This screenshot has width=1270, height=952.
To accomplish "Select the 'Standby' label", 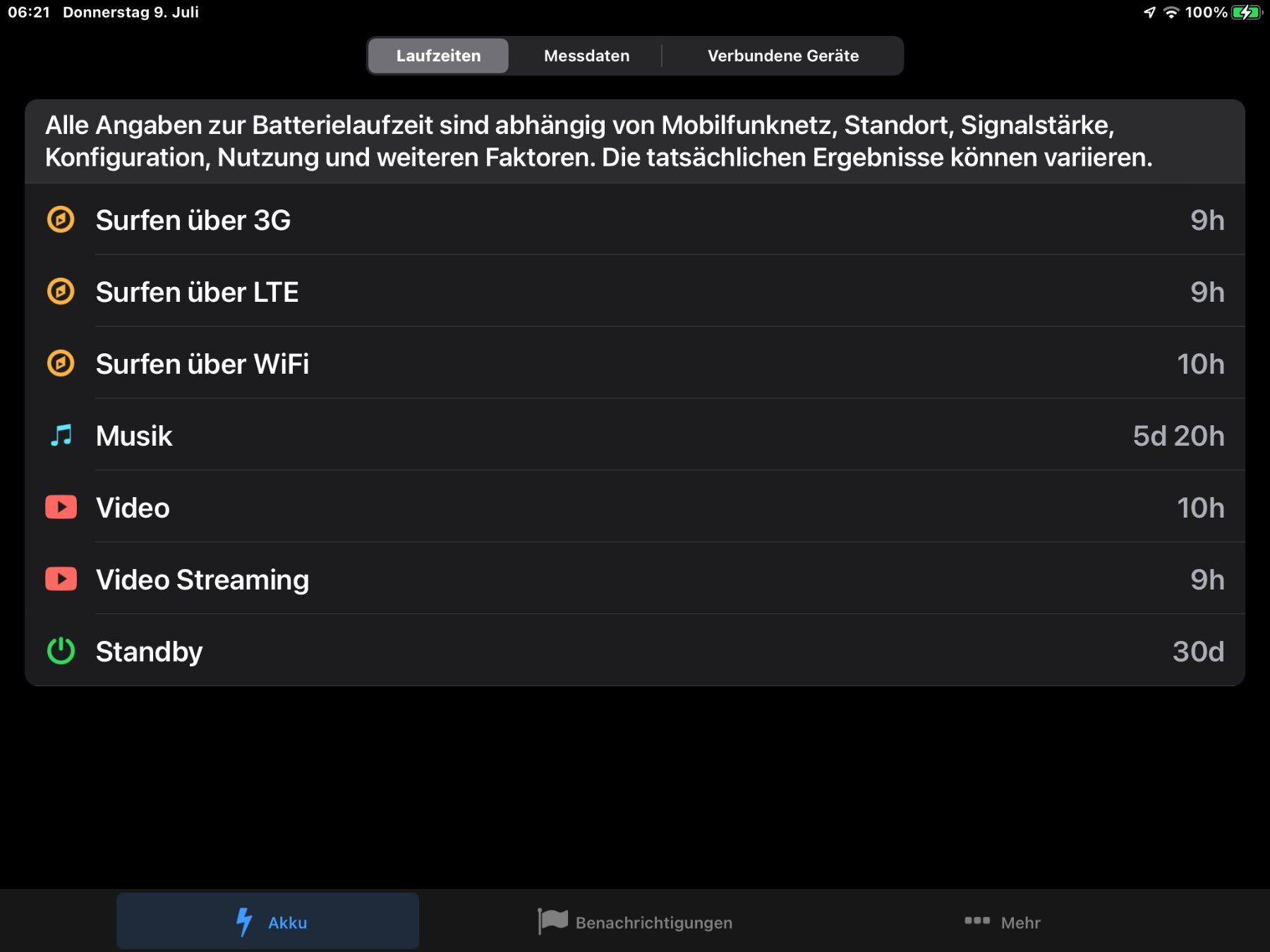I will 149,652.
